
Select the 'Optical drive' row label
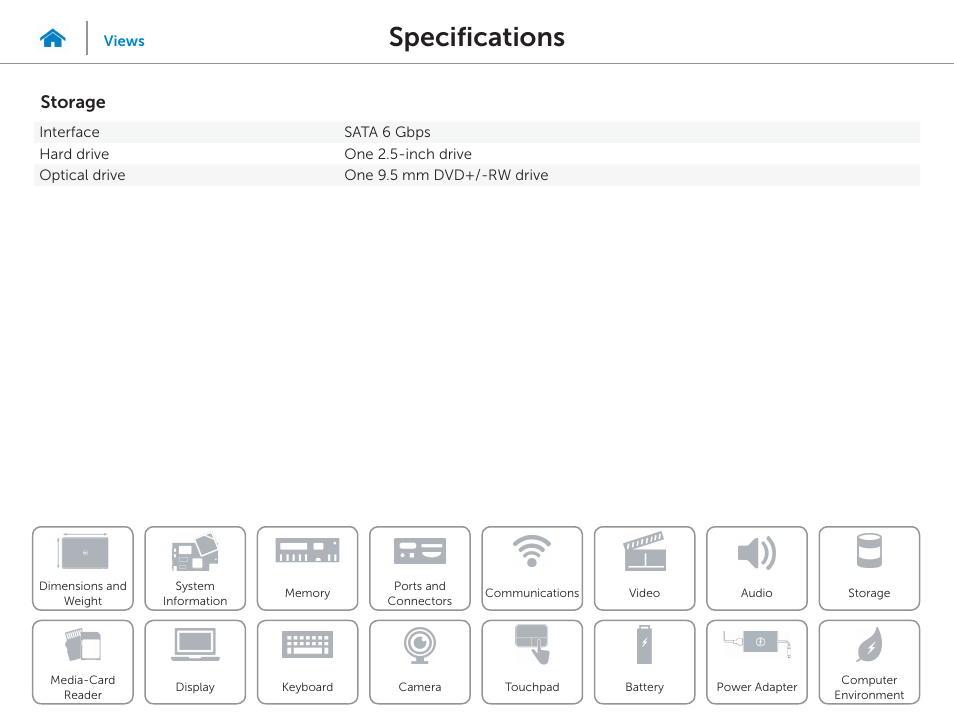click(82, 175)
